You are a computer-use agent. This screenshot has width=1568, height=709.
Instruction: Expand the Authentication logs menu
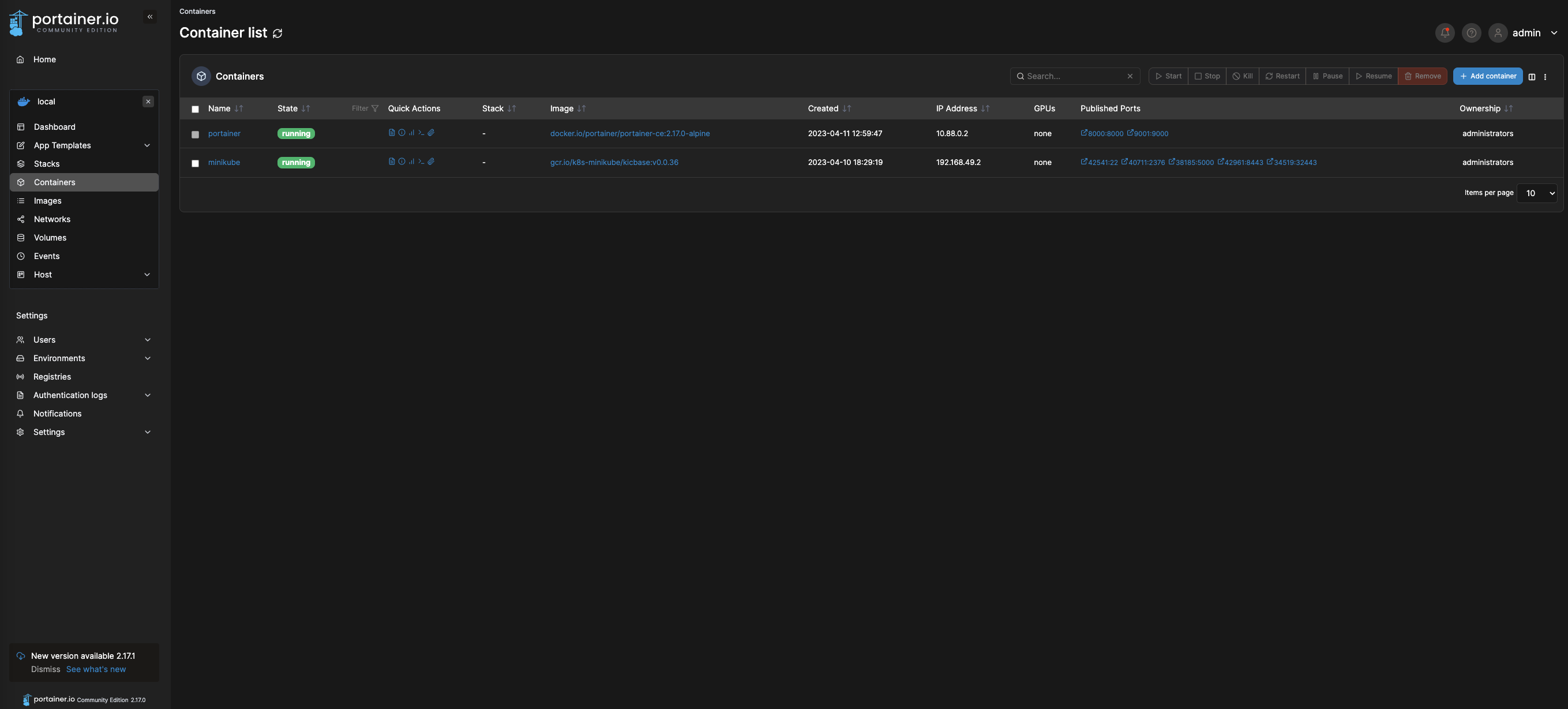point(147,395)
